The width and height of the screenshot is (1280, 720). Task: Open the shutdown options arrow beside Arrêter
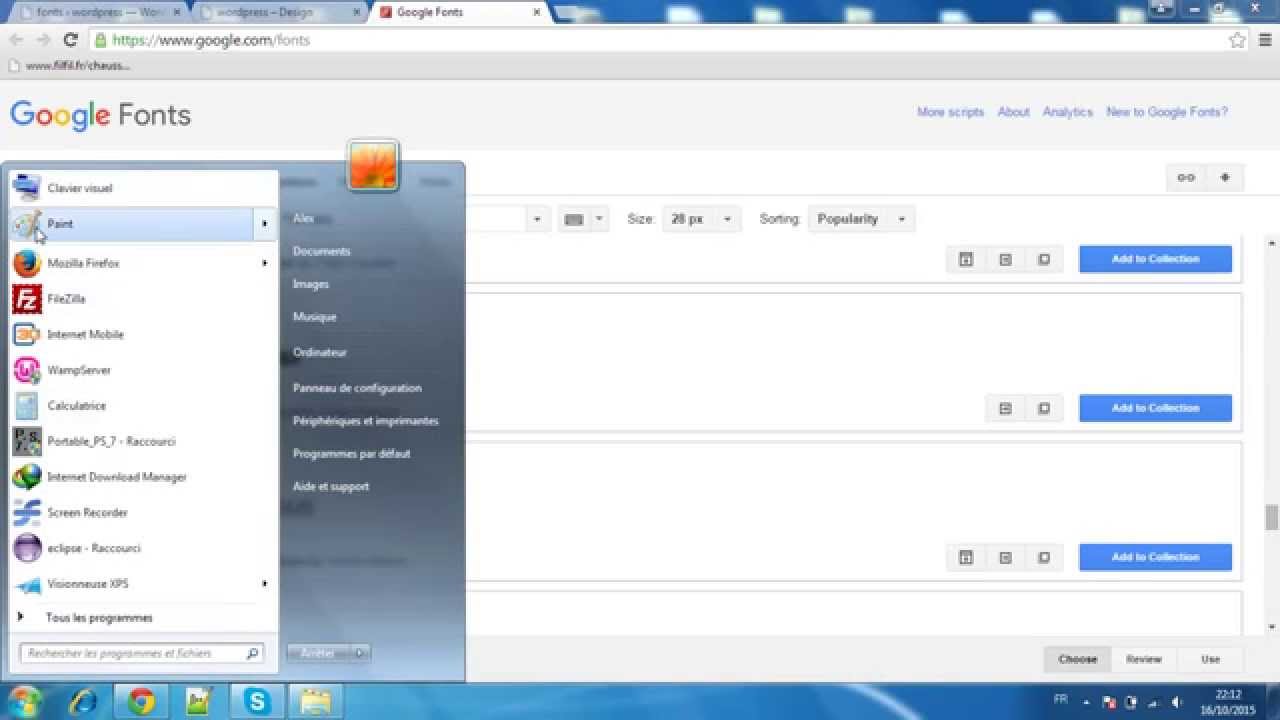(x=360, y=653)
